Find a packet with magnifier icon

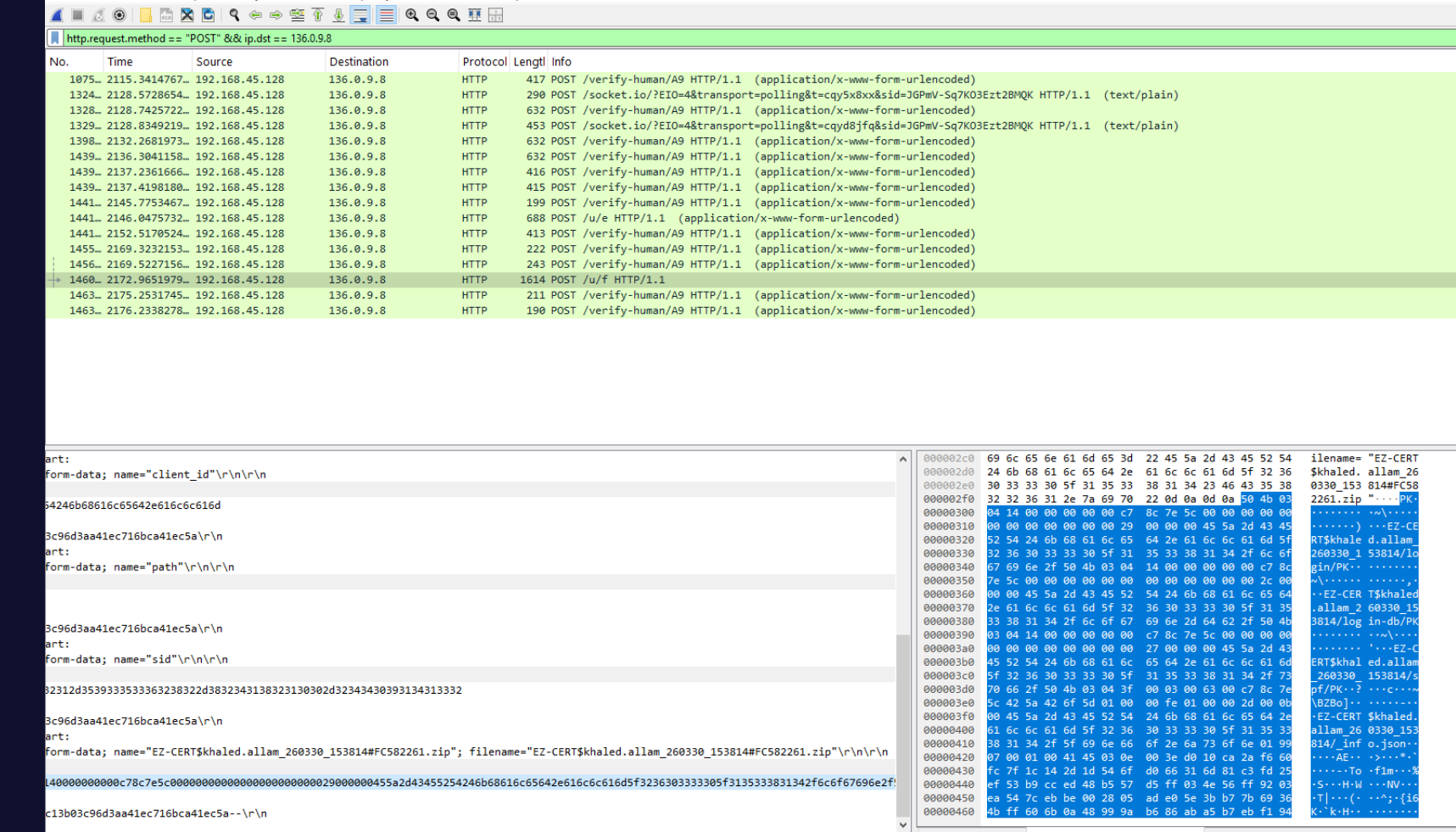tap(235, 14)
